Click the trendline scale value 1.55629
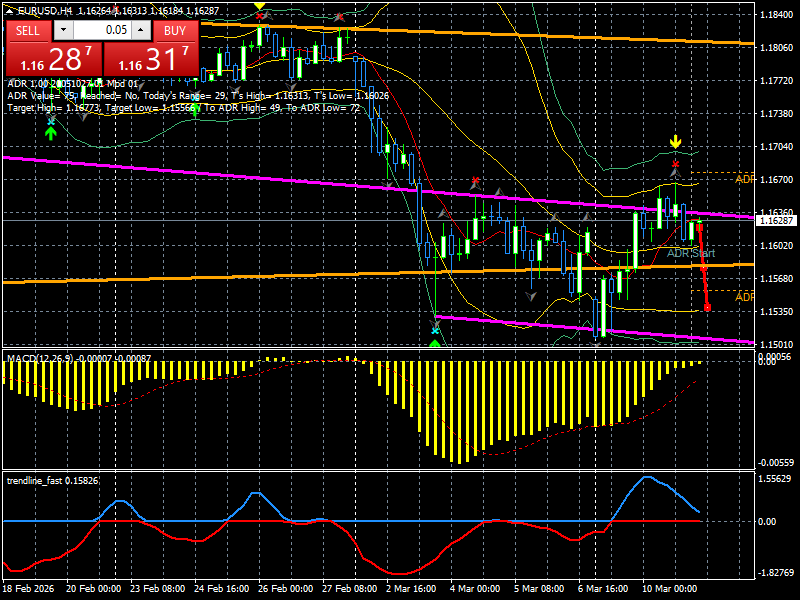Image resolution: width=800 pixels, height=600 pixels. click(x=774, y=479)
